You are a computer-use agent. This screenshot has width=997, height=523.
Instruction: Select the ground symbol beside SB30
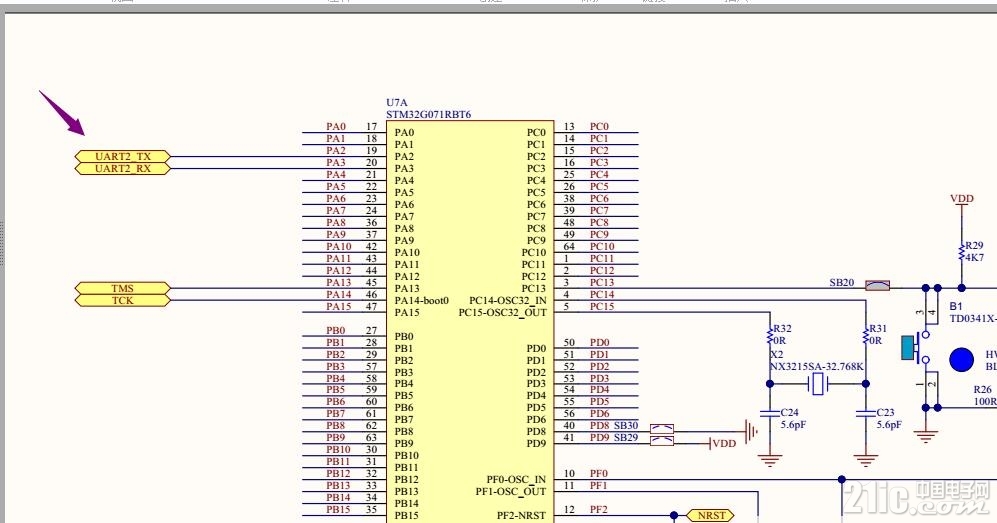(x=751, y=432)
